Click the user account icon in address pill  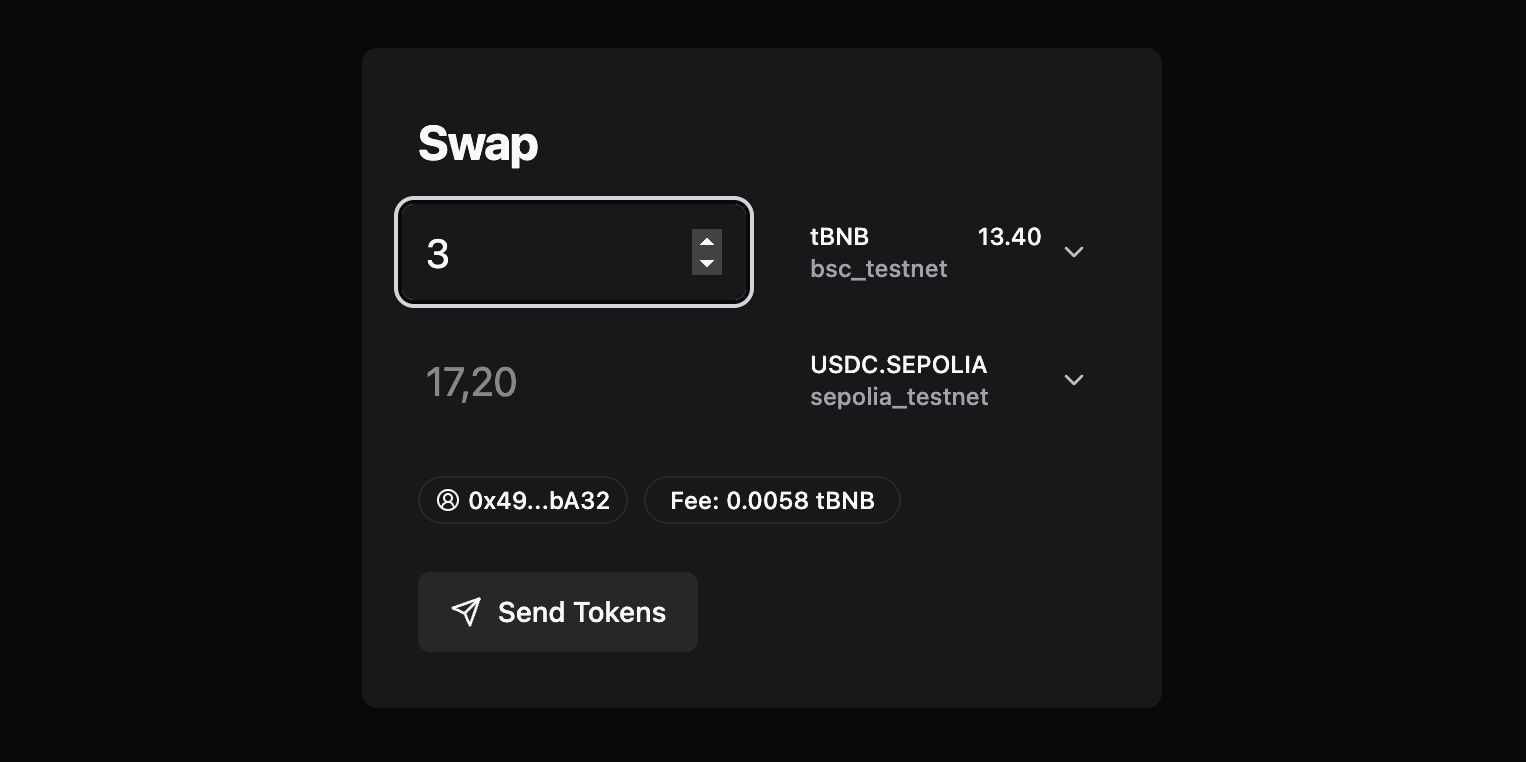(448, 500)
